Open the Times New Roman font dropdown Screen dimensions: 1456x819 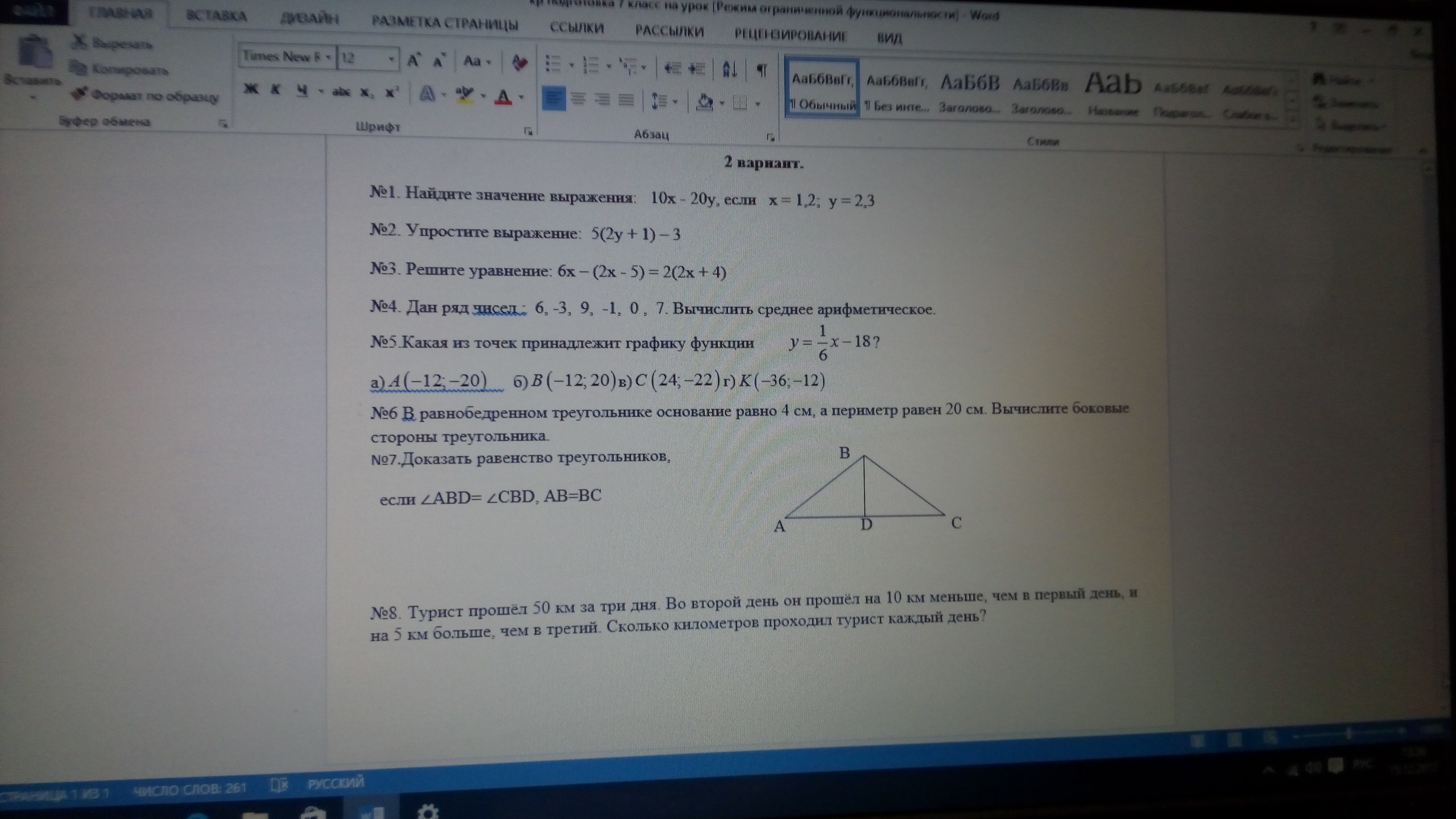pos(328,58)
